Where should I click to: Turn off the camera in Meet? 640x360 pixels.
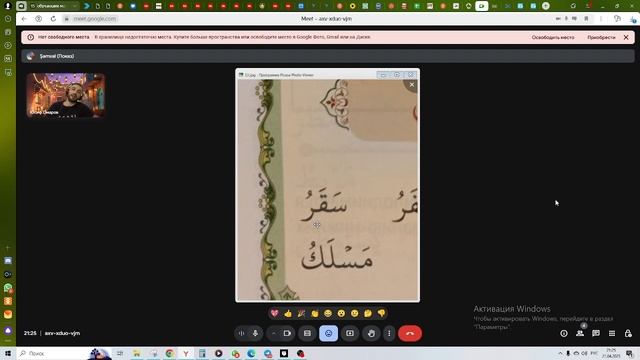tap(287, 333)
